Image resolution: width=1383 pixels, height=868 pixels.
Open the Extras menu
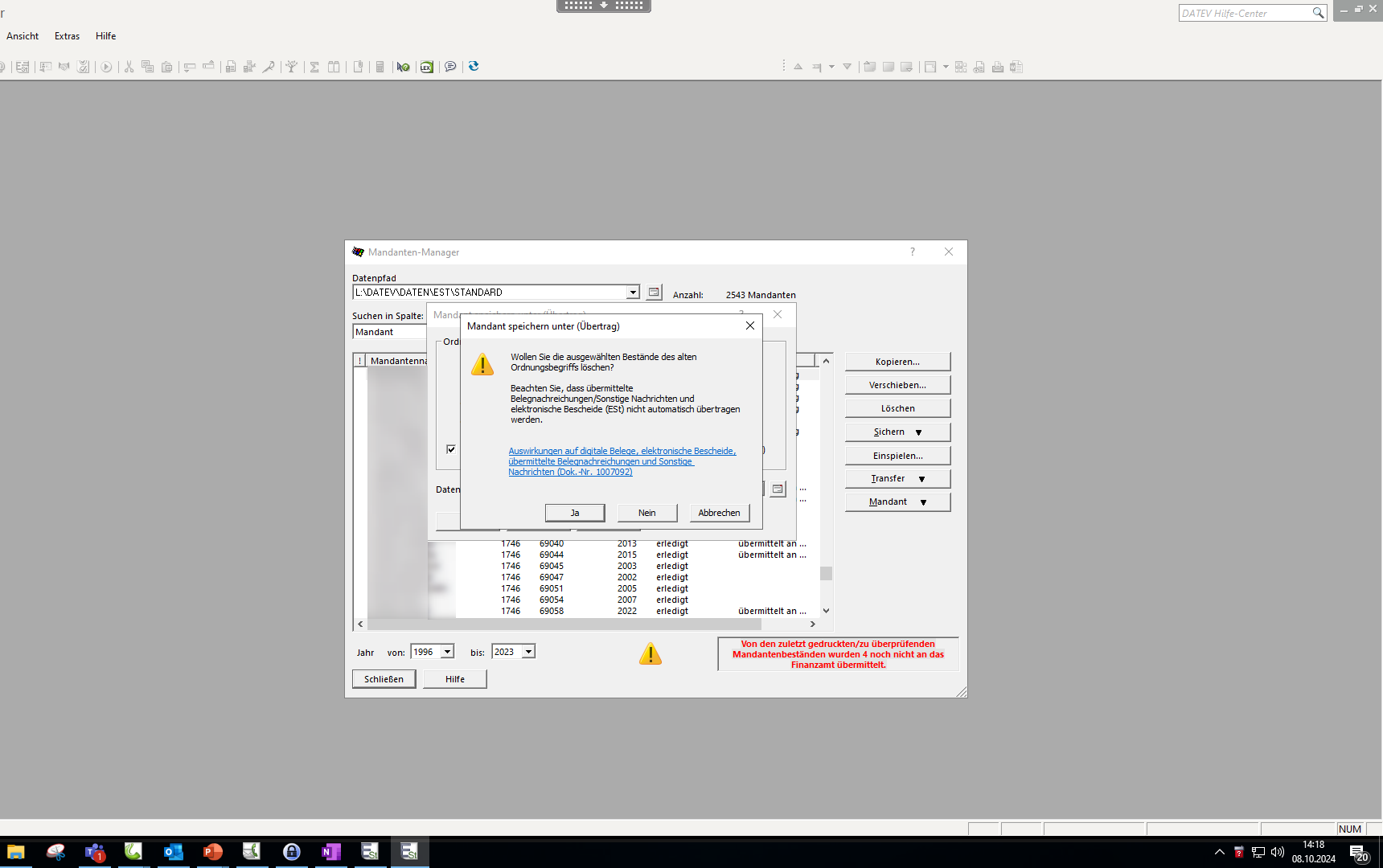tap(67, 36)
